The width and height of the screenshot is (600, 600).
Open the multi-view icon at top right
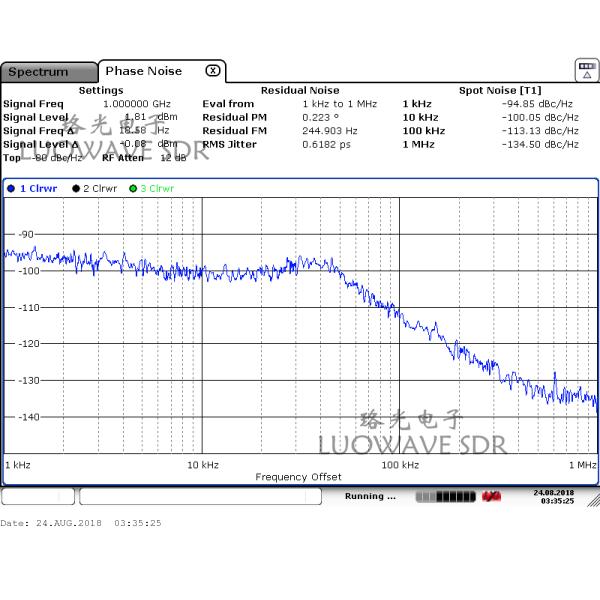pos(587,70)
